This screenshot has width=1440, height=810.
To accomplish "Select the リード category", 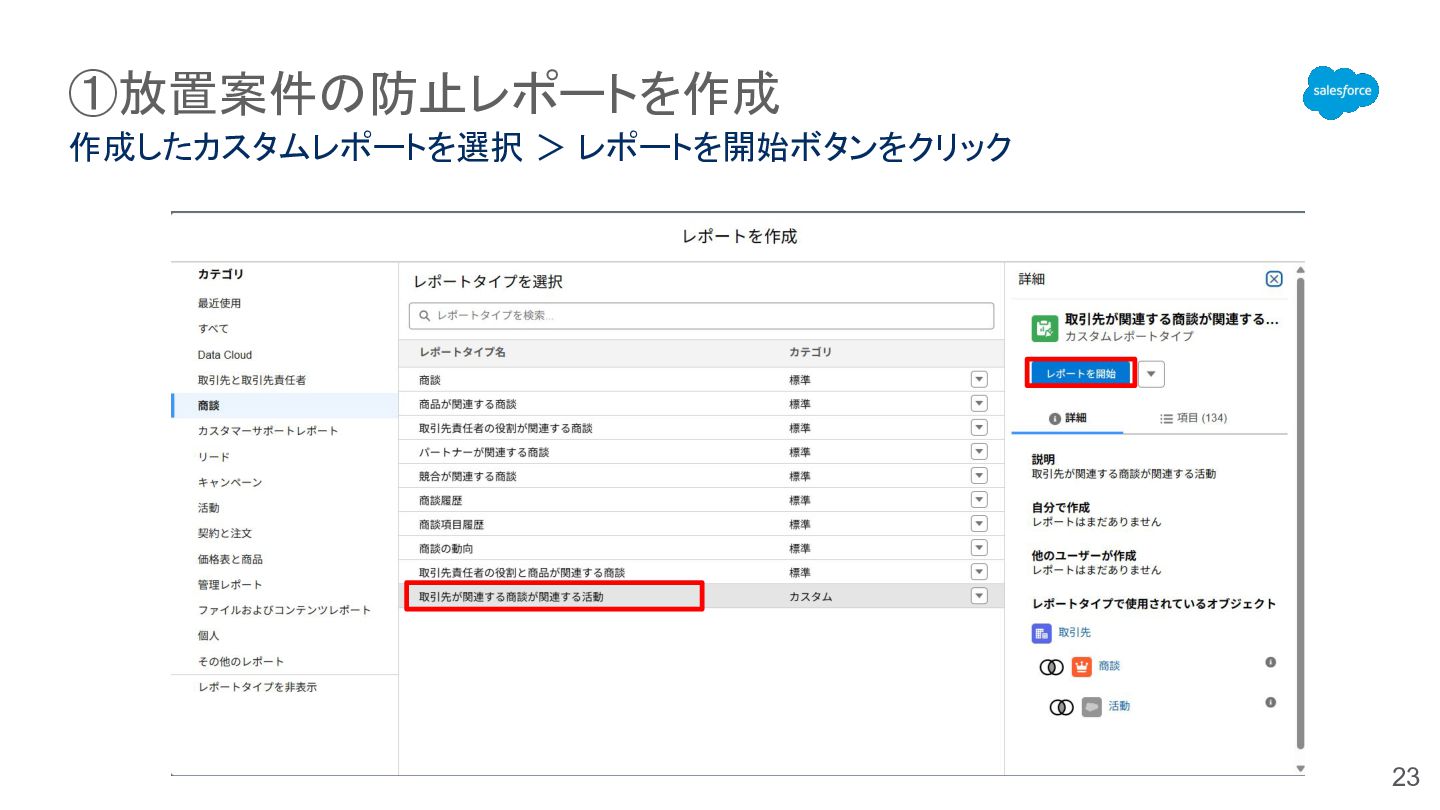I will [x=214, y=457].
